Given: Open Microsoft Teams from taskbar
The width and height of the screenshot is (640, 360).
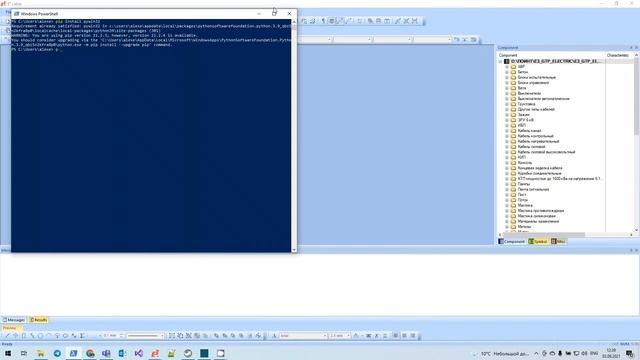Looking at the screenshot, I should (106, 353).
